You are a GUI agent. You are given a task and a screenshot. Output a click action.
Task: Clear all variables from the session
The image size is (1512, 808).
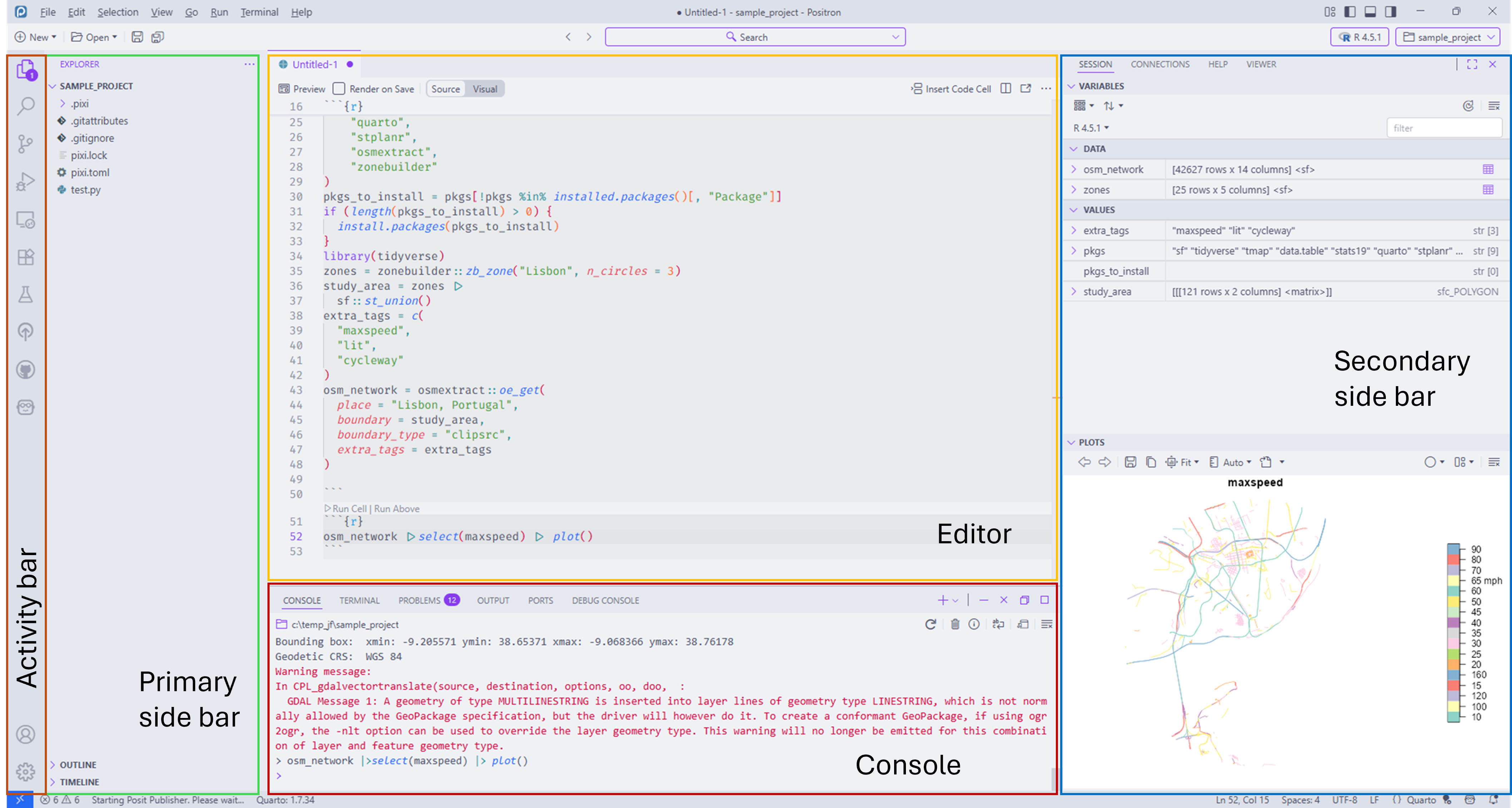point(1494,106)
